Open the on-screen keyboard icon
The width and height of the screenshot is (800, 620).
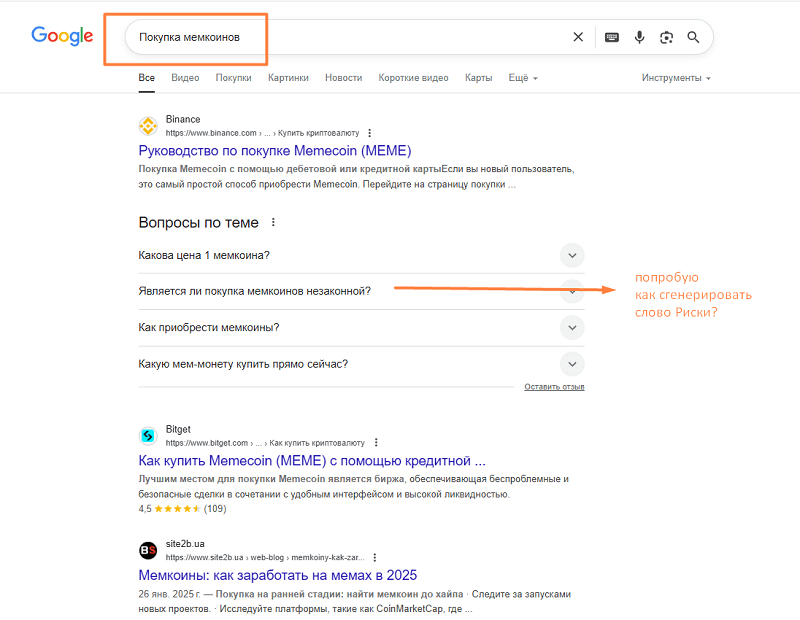(x=612, y=37)
